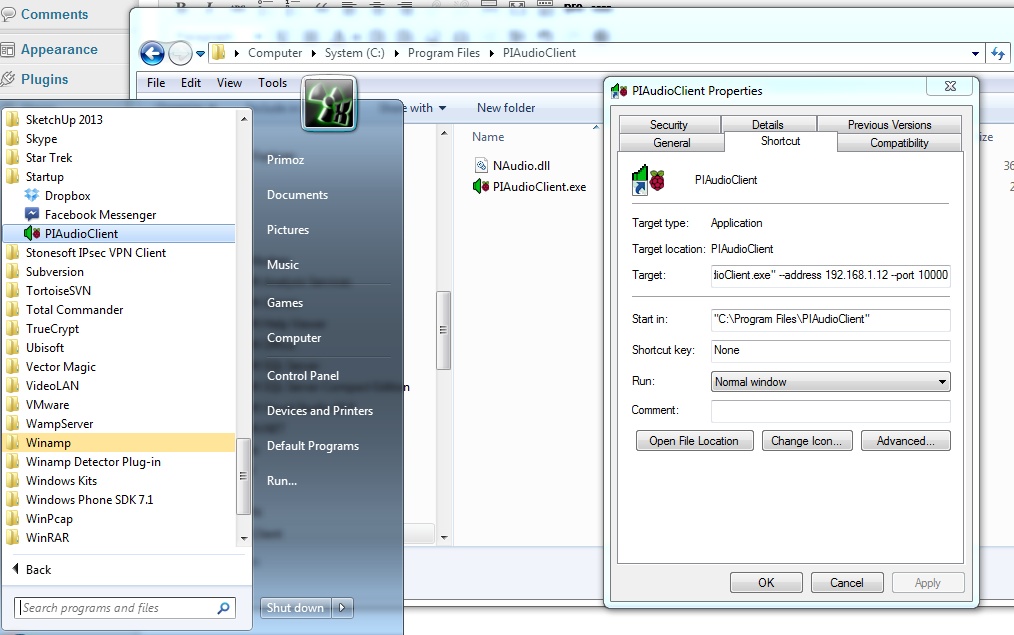The width and height of the screenshot is (1014, 635).
Task: Click the Dropbox icon in Startup folder
Action: pos(32,195)
